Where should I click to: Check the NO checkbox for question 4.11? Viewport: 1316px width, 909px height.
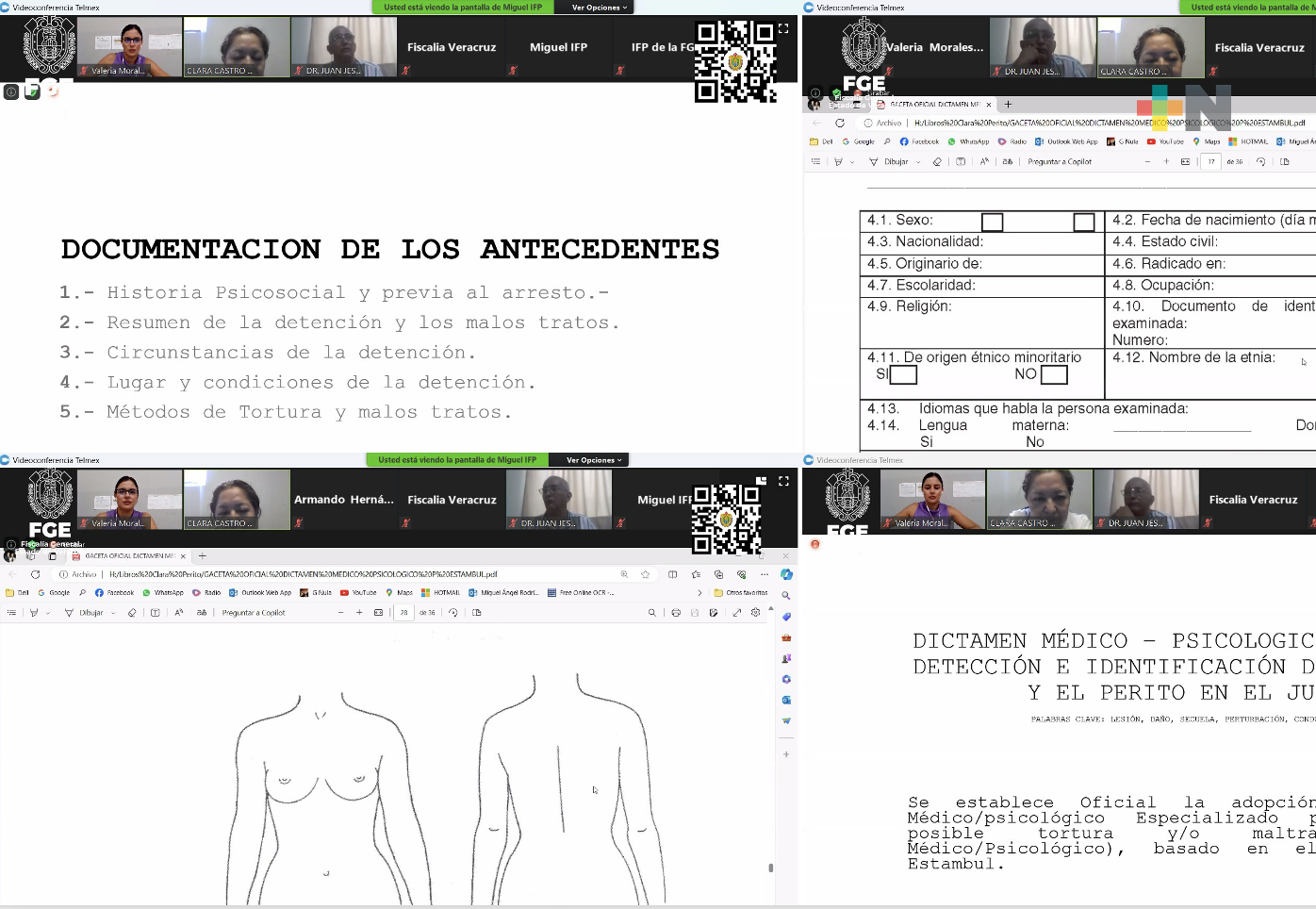(1053, 373)
